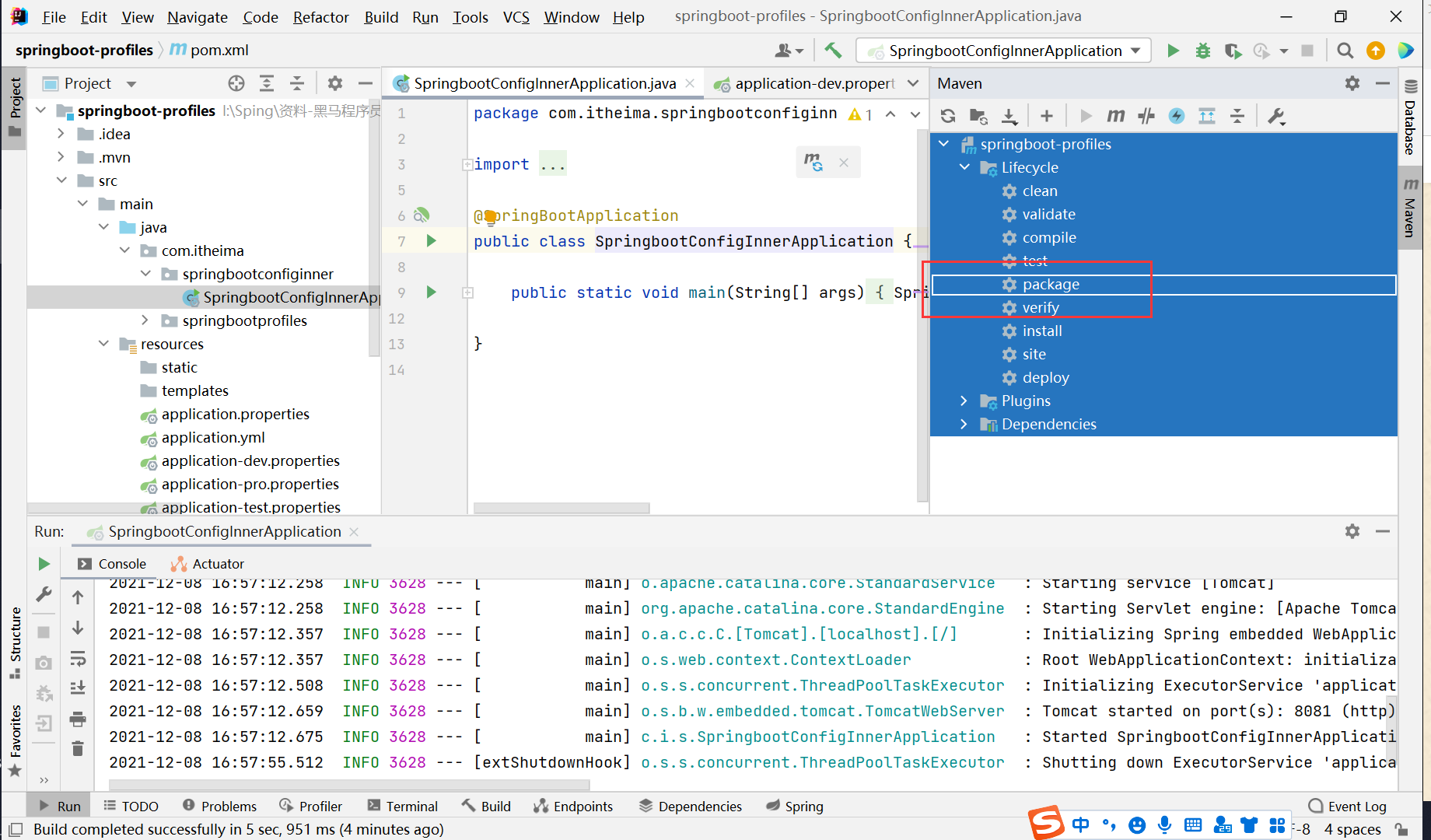Collapse Maven Lifecycle node

964,167
